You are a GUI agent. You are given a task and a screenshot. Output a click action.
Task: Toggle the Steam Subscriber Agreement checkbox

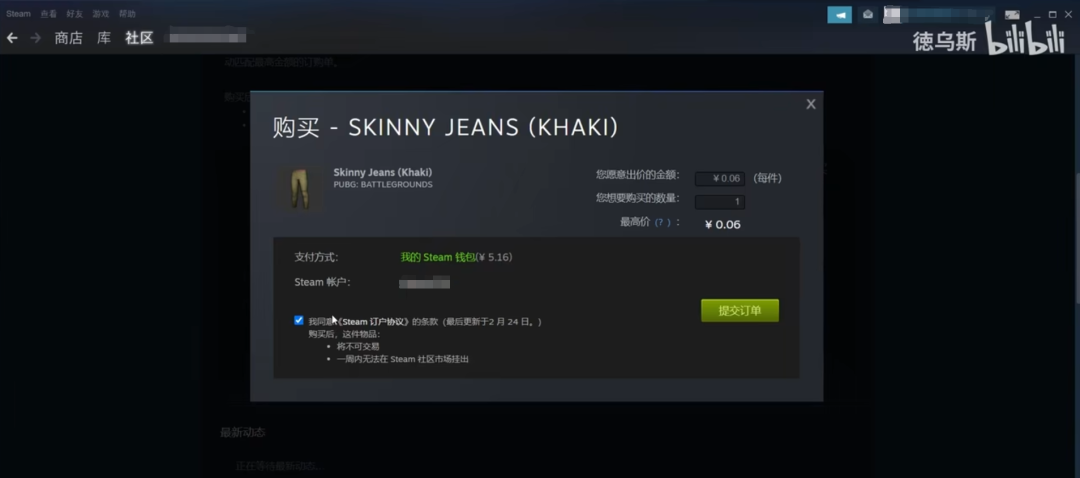click(x=298, y=320)
